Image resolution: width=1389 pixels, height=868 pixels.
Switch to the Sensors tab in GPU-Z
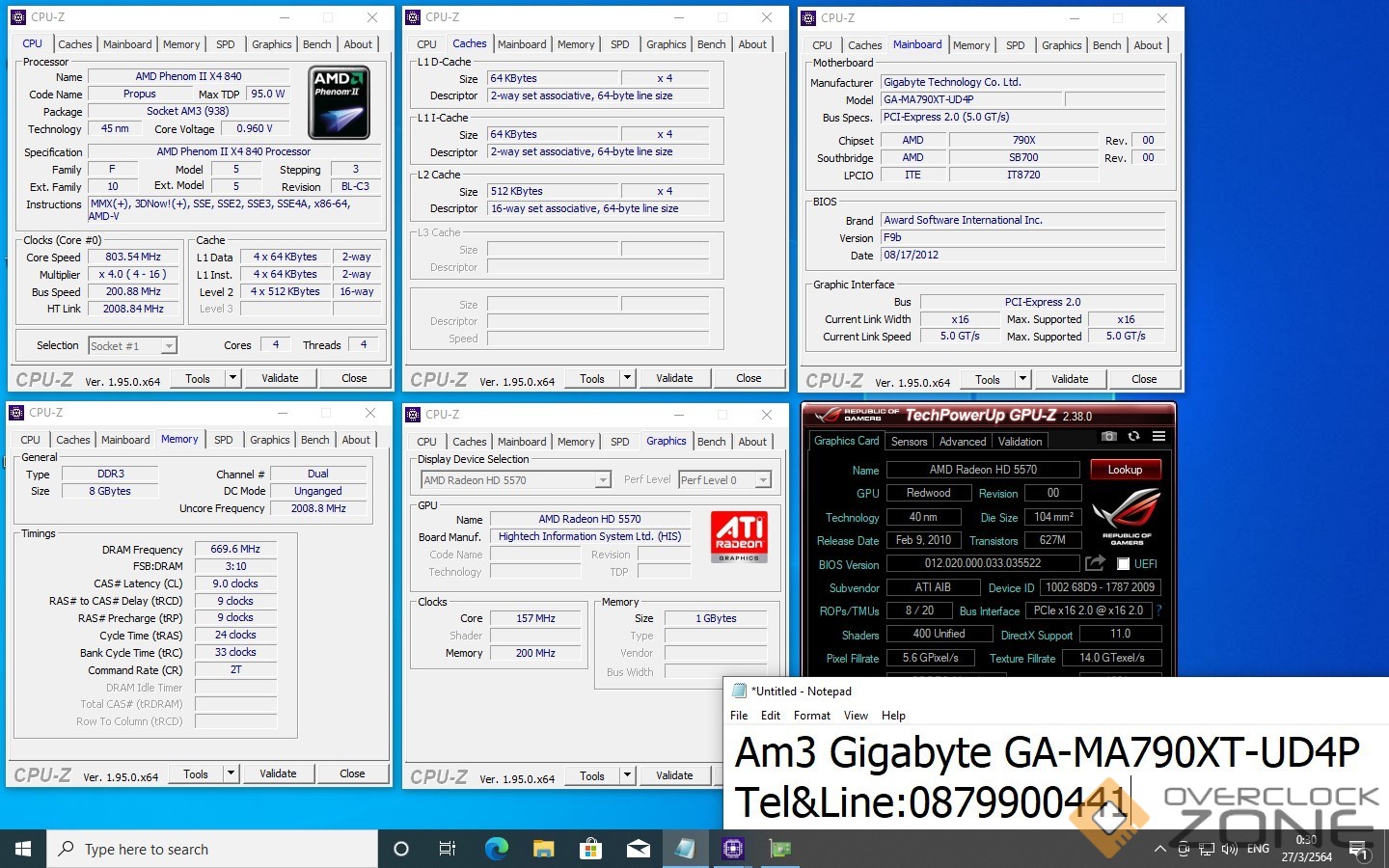pyautogui.click(x=909, y=442)
